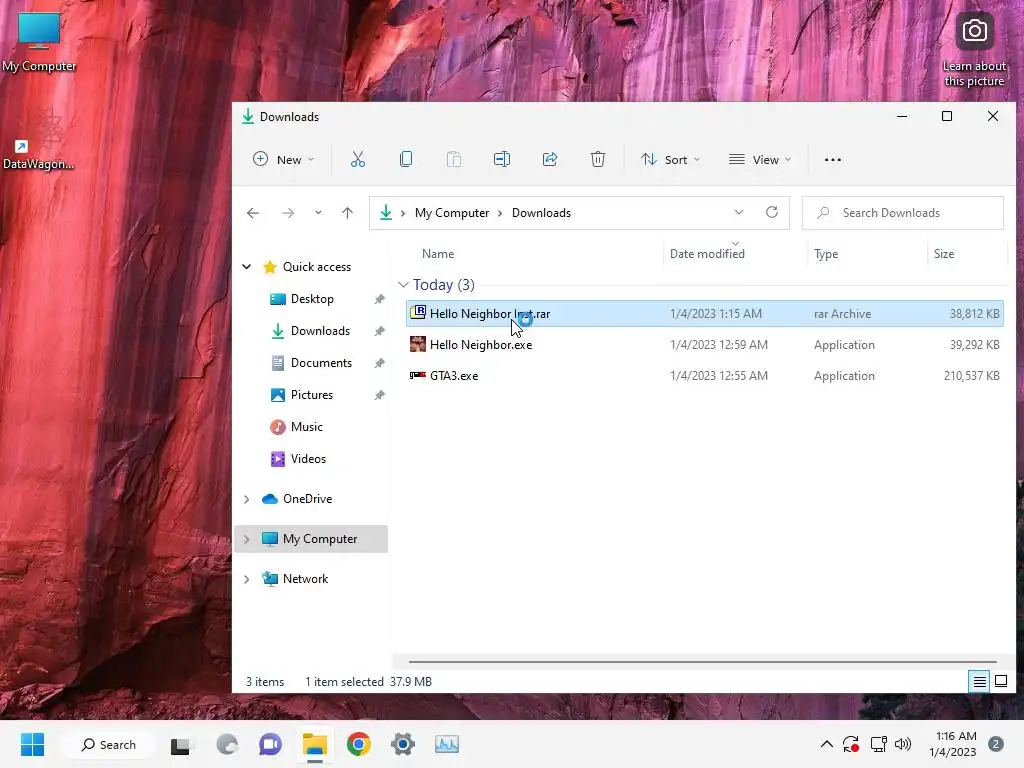
Task: Unpin Desktop using its pin icon
Action: coord(379,299)
